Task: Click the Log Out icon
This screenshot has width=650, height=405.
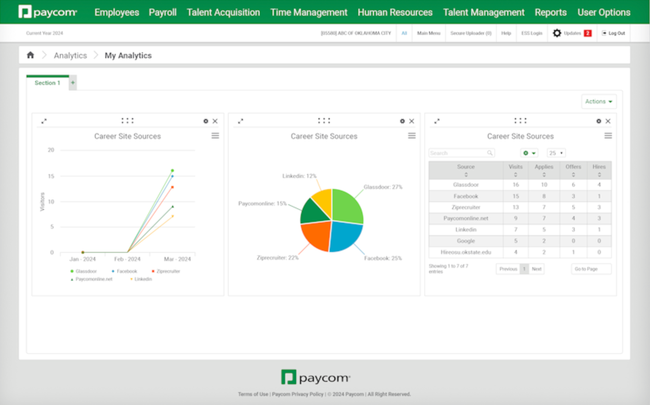Action: [x=604, y=33]
